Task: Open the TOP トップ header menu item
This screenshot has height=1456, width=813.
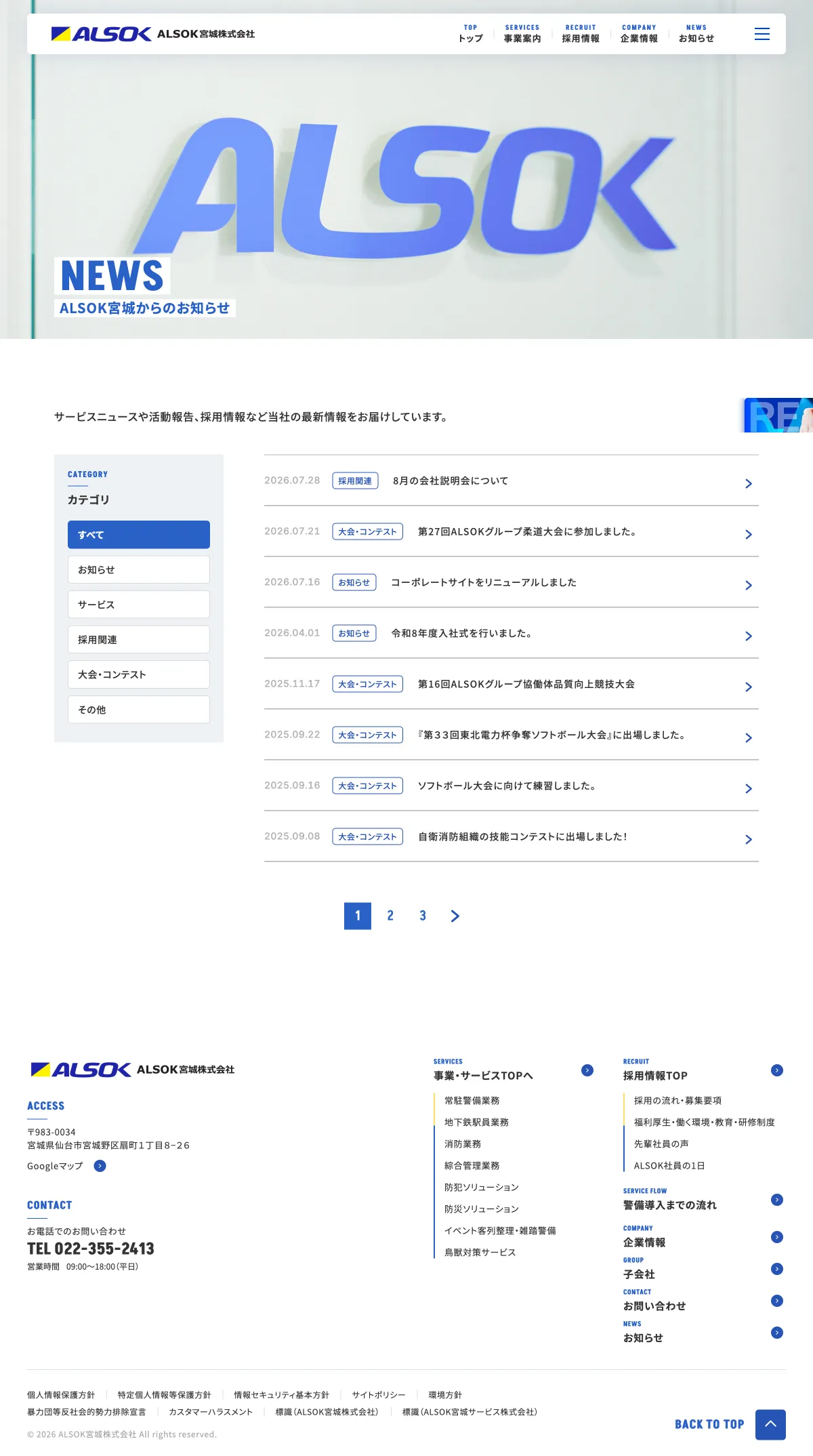Action: [x=470, y=34]
